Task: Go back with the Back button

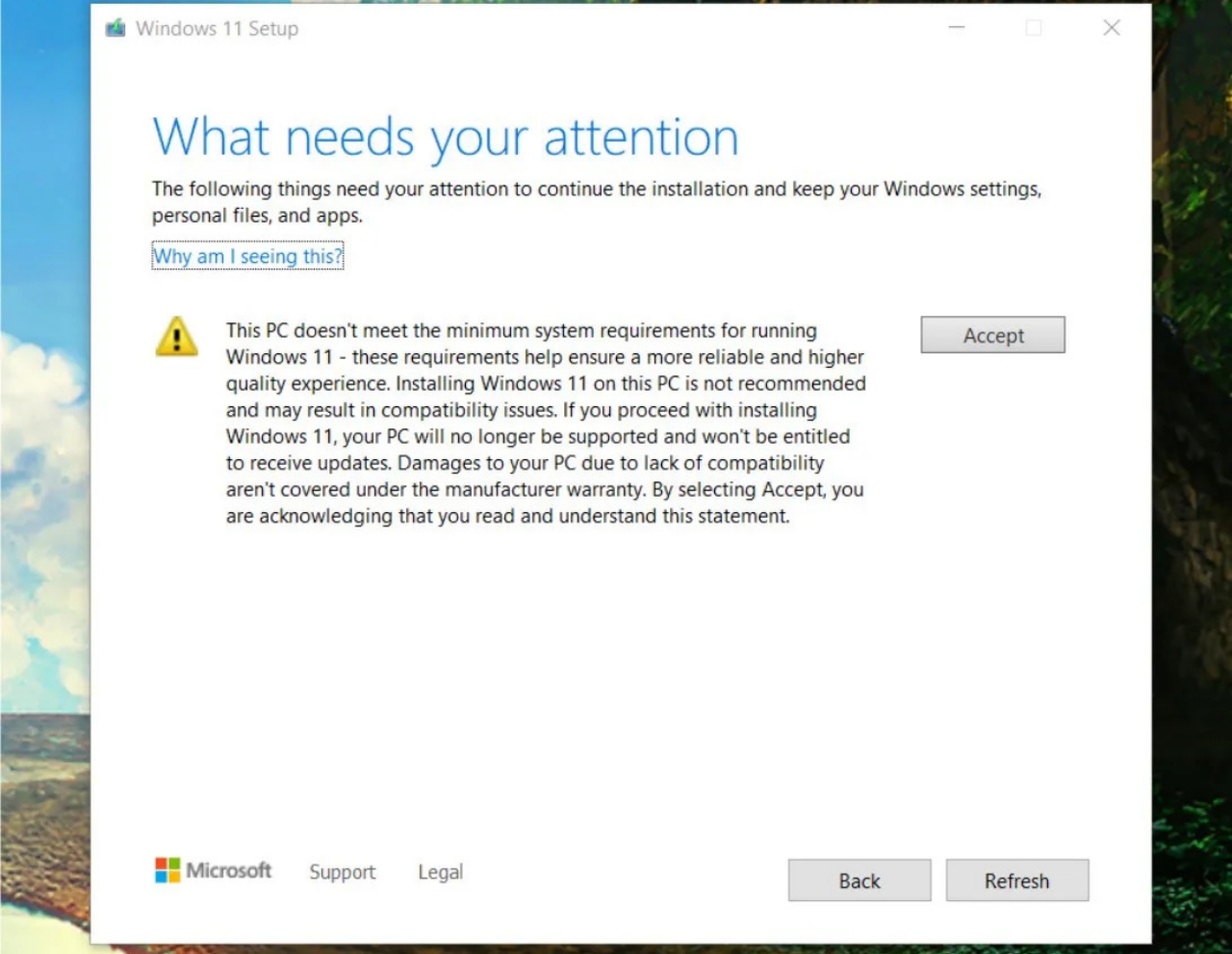Action: 860,881
